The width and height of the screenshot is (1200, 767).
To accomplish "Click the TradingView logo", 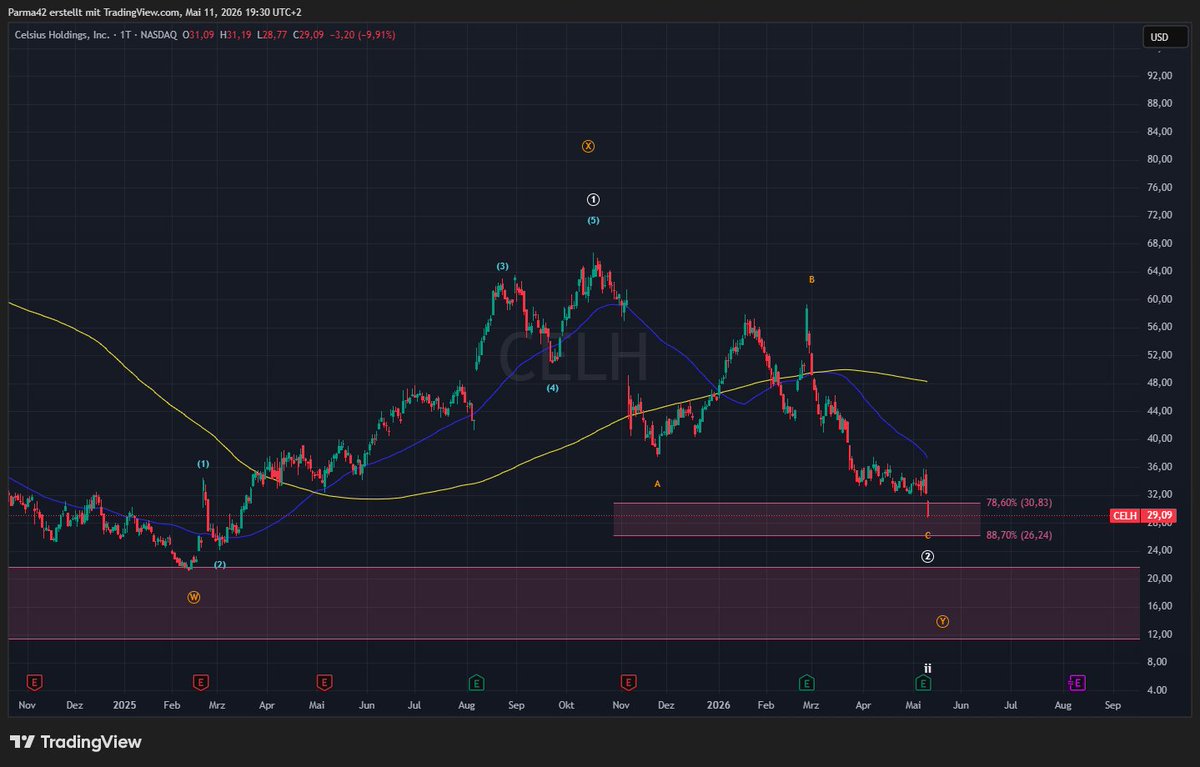I will 76,742.
